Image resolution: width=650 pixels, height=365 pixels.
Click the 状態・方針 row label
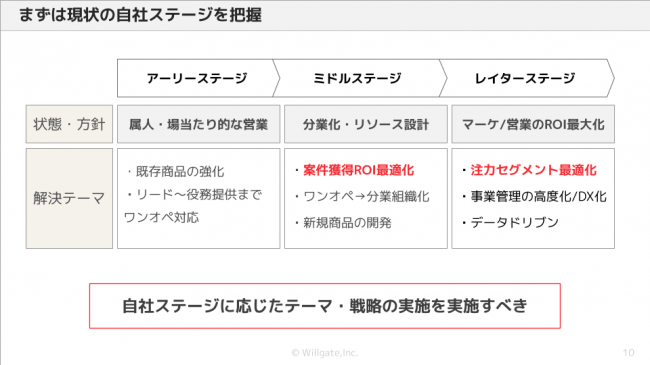tap(69, 124)
